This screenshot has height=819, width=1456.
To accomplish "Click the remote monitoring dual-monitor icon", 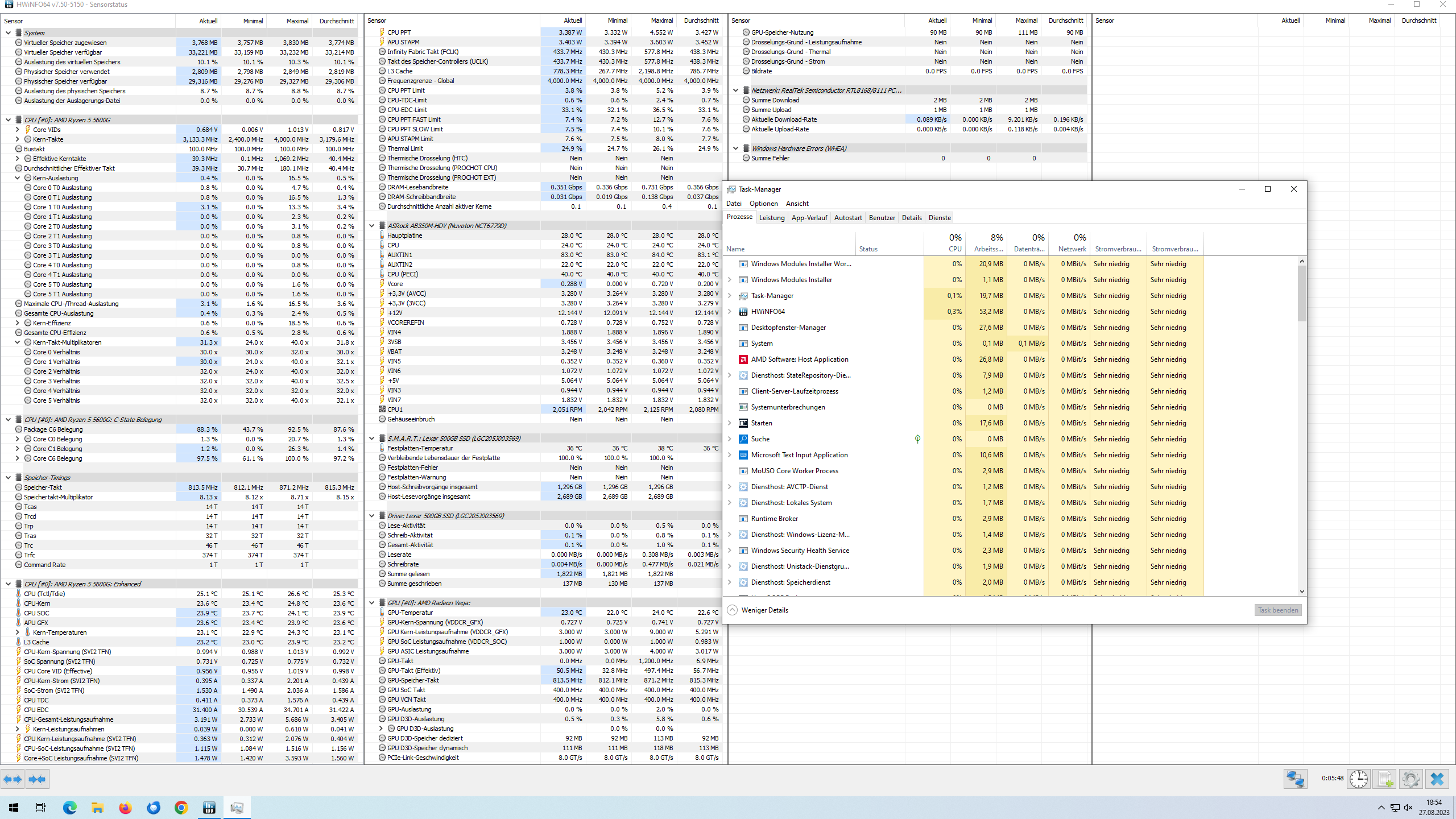I will (1296, 779).
